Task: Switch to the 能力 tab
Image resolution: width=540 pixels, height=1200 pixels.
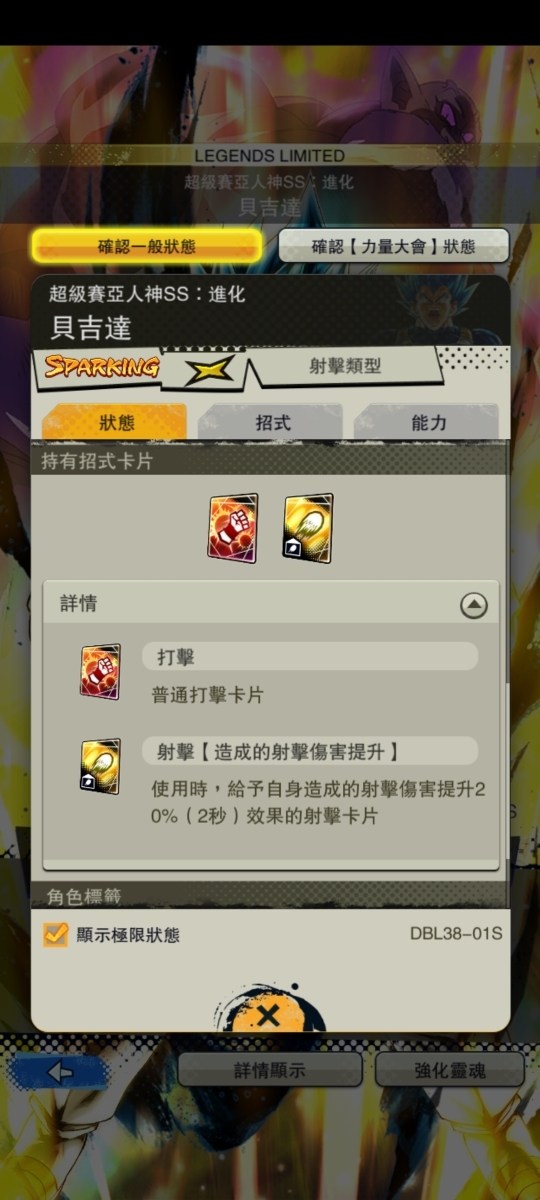Action: click(x=428, y=422)
